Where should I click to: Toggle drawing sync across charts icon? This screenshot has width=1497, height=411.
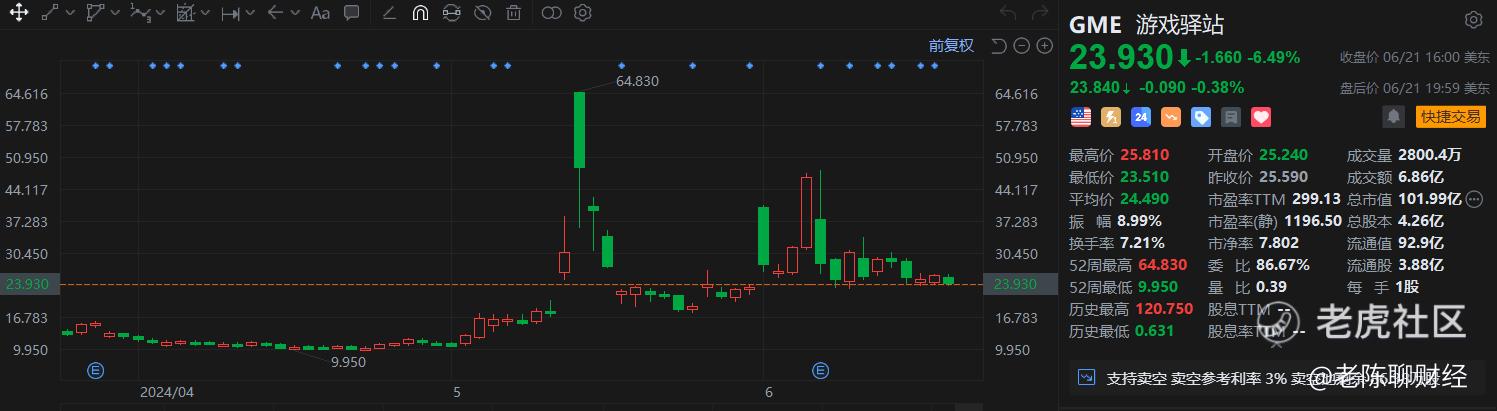click(451, 13)
